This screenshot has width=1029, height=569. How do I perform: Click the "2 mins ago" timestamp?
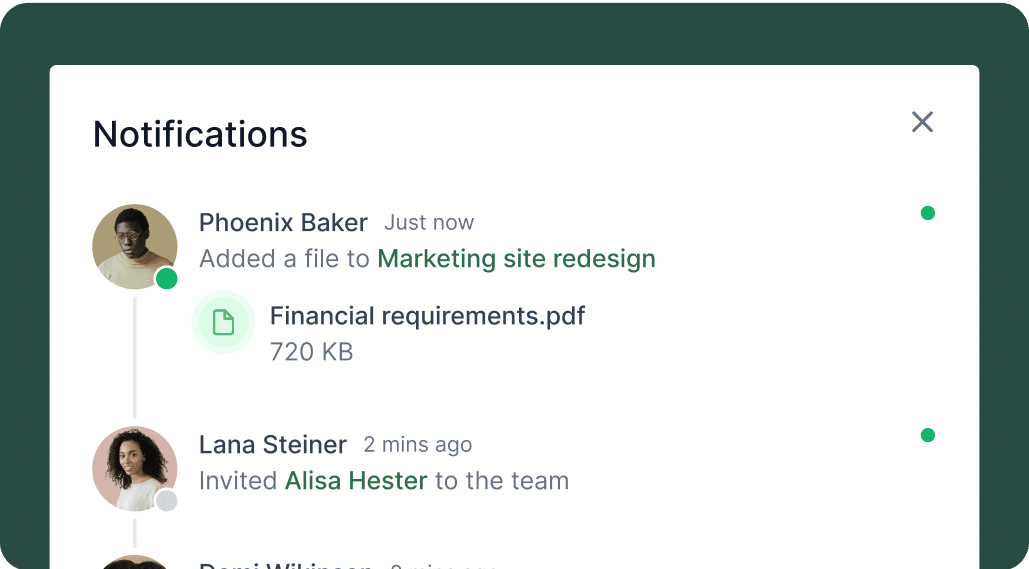pos(417,445)
